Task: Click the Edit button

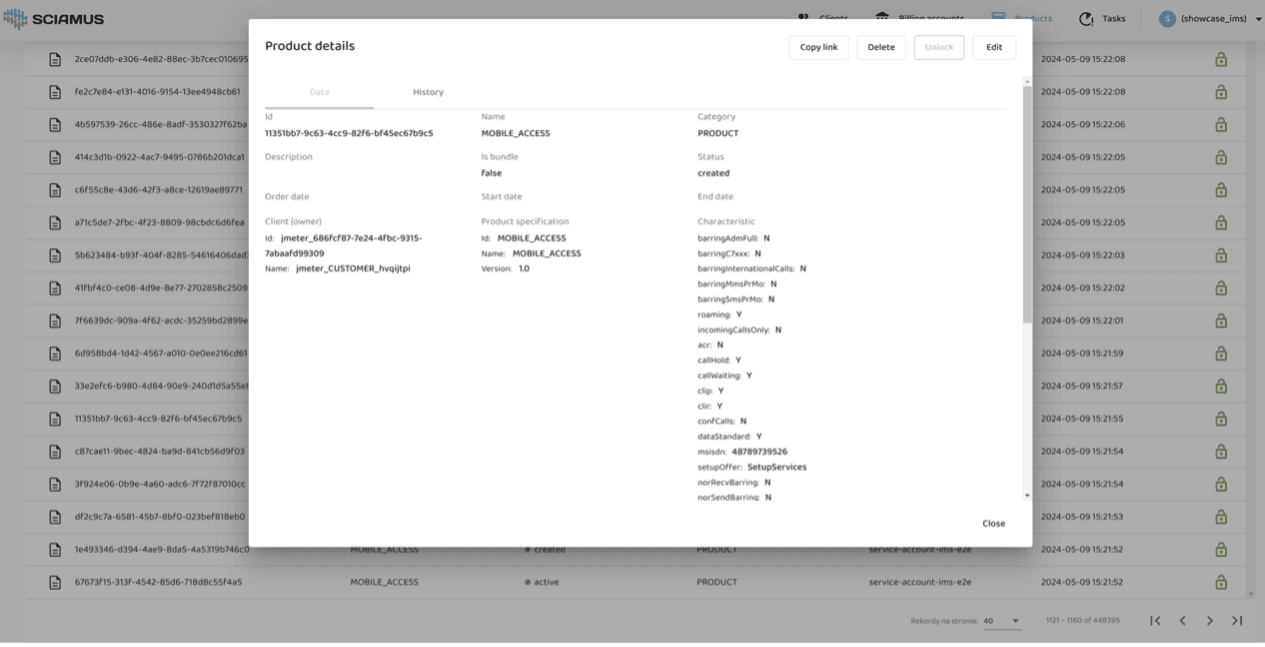Action: pyautogui.click(x=994, y=47)
